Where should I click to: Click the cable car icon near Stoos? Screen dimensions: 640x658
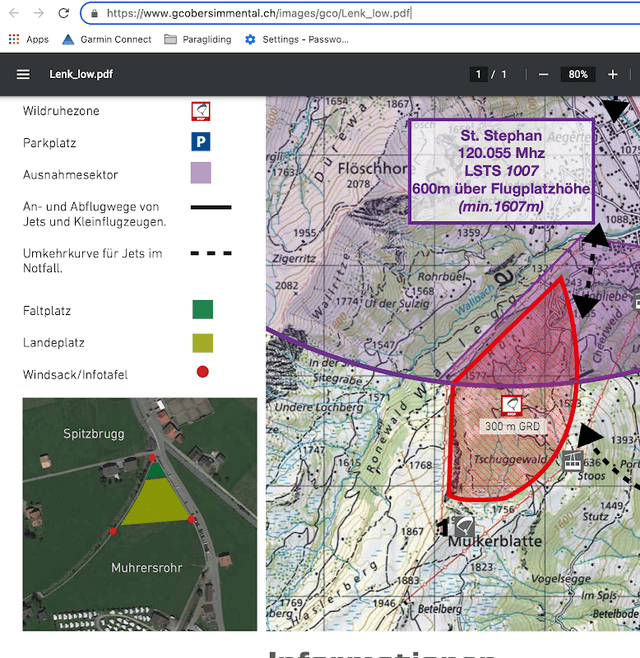572,461
